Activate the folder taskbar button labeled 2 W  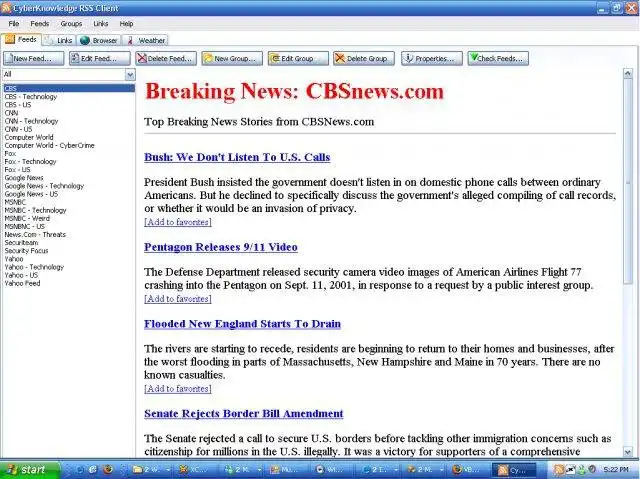(151, 470)
